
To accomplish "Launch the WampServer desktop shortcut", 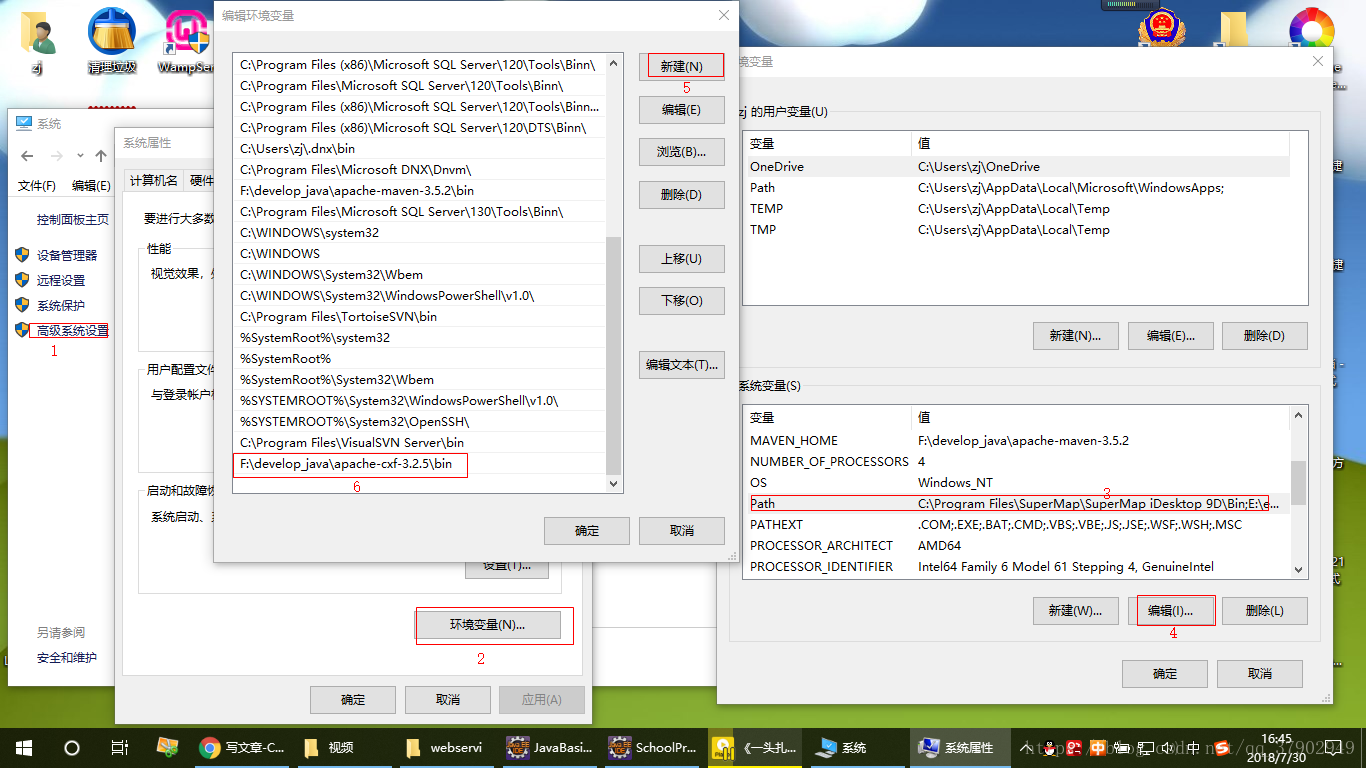I will pyautogui.click(x=188, y=42).
